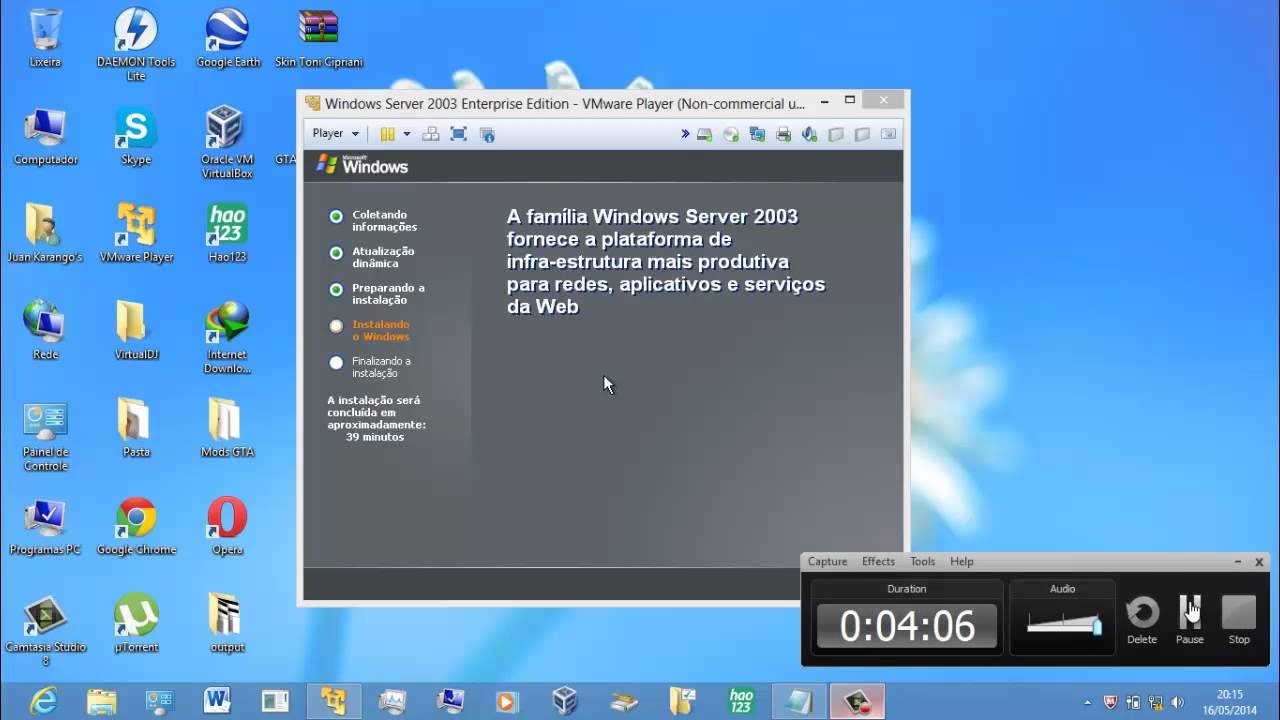The image size is (1280, 720).
Task: Select the DAEMON Tools Lite desktop icon
Action: 136,45
